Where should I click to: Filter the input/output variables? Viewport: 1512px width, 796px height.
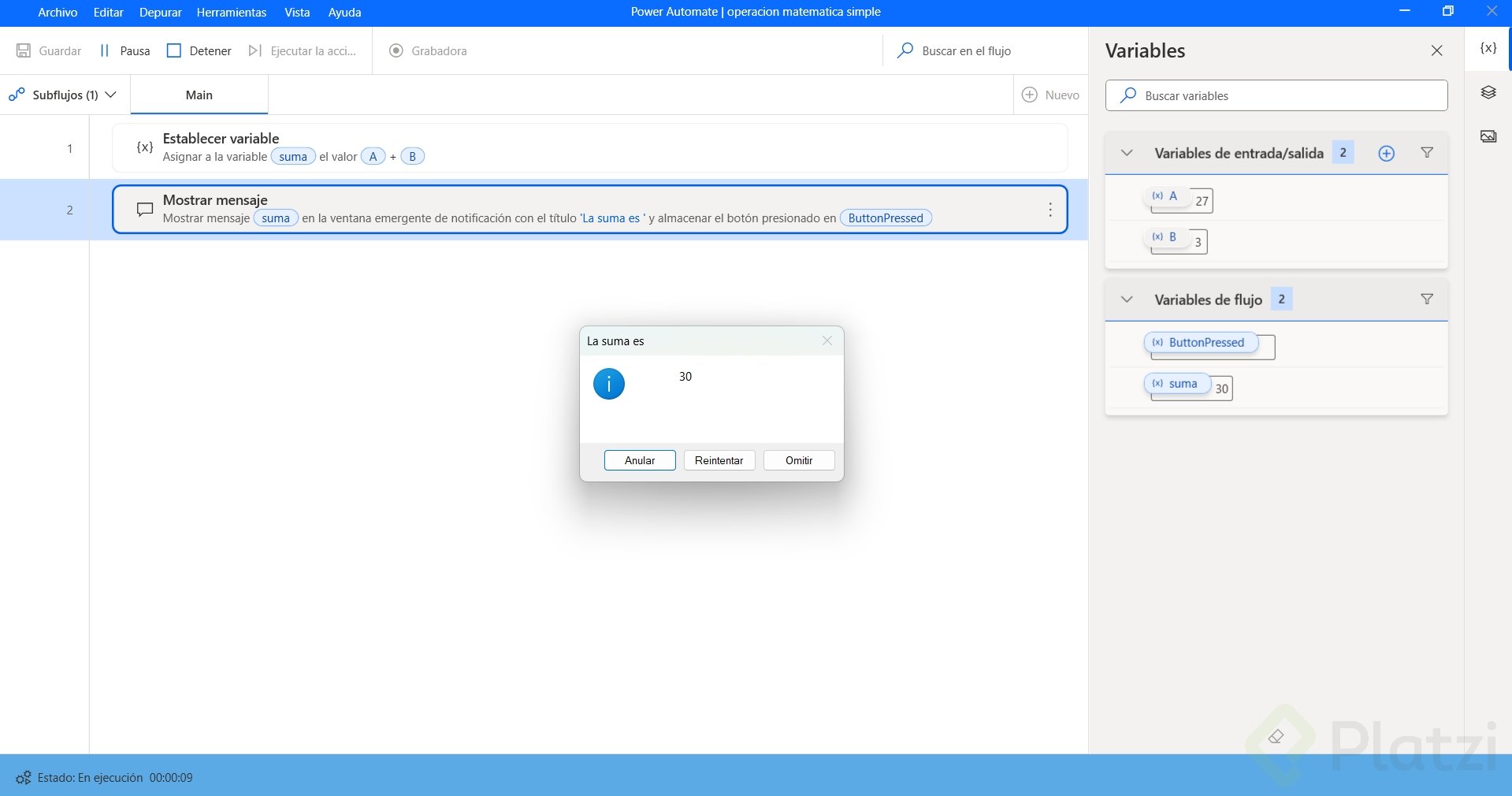click(x=1427, y=153)
